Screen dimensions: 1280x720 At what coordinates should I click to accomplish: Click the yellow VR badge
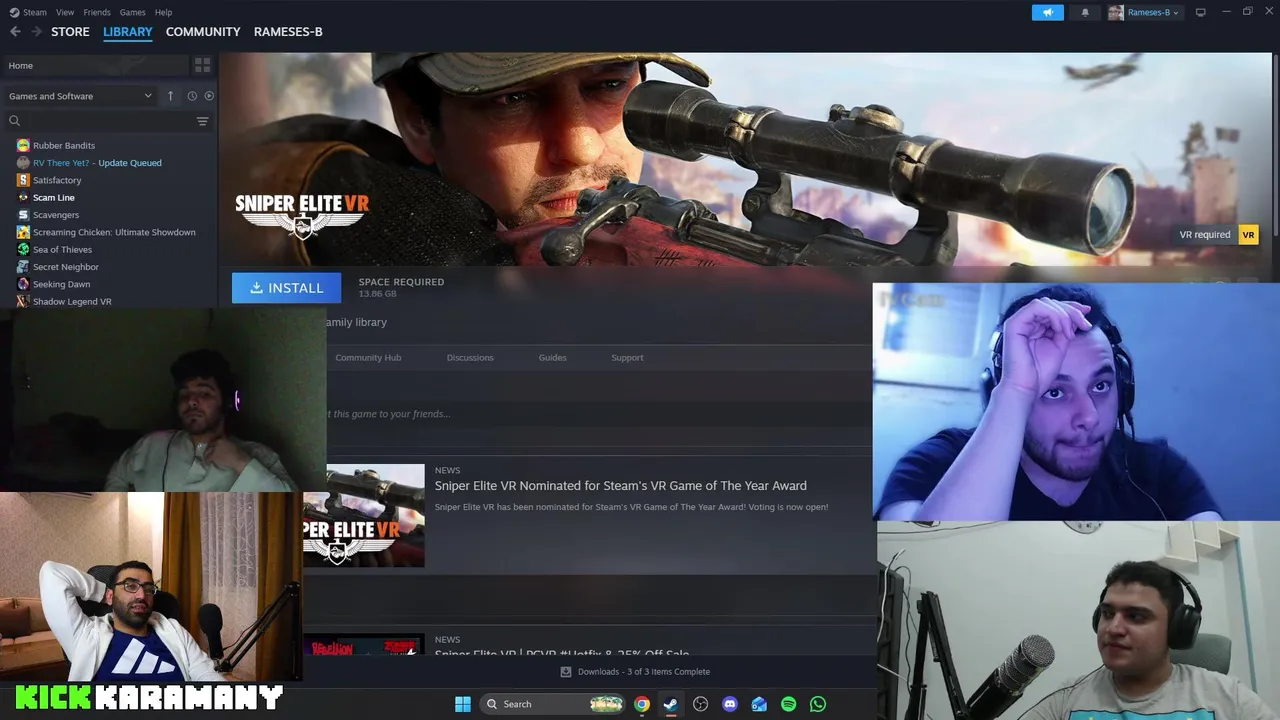click(1248, 235)
